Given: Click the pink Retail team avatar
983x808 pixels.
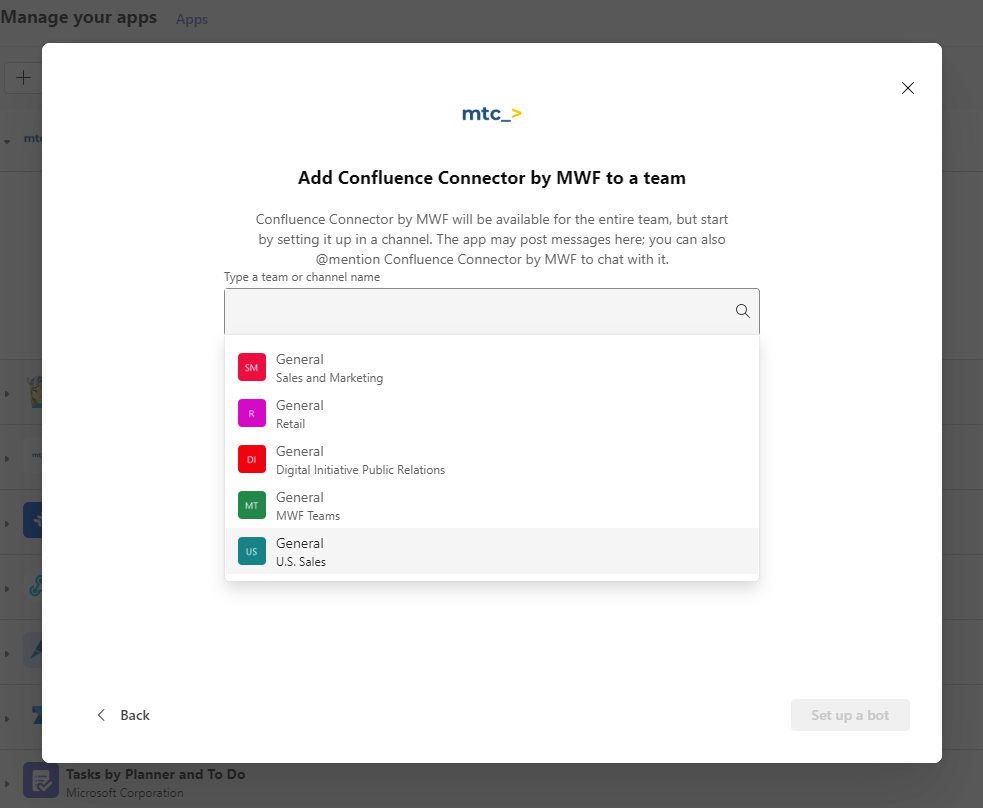Looking at the screenshot, I should tap(251, 413).
